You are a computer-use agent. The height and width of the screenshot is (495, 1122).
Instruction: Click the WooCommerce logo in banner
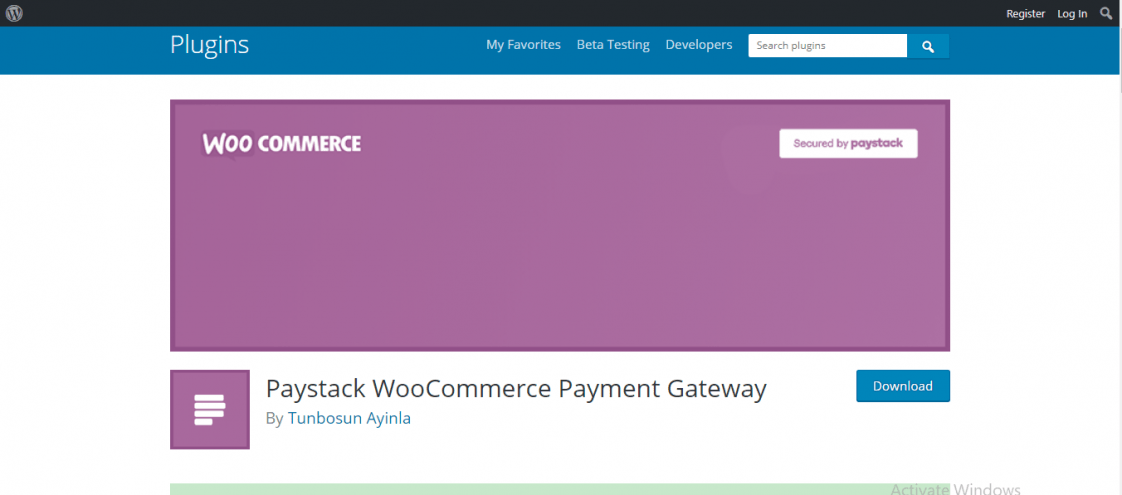coord(281,144)
